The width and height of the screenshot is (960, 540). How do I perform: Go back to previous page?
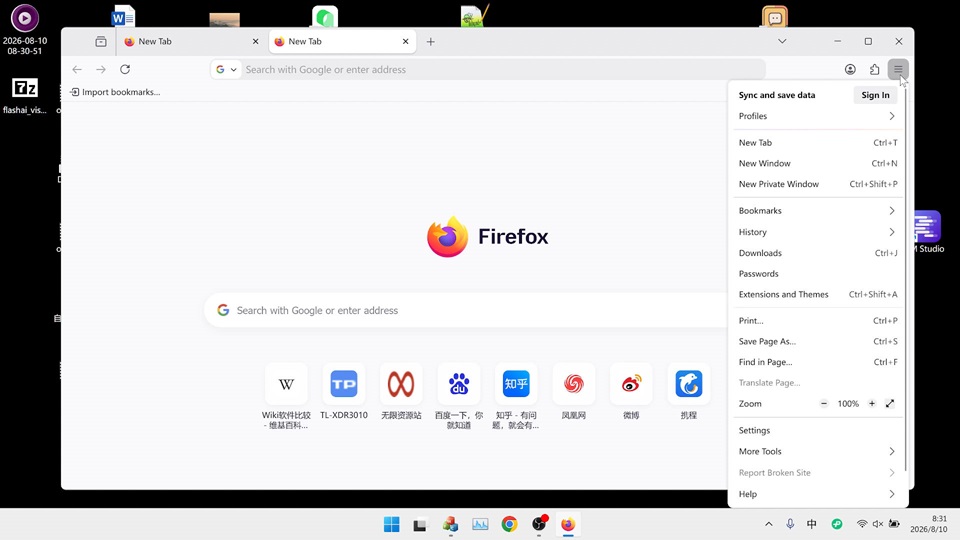[x=77, y=69]
